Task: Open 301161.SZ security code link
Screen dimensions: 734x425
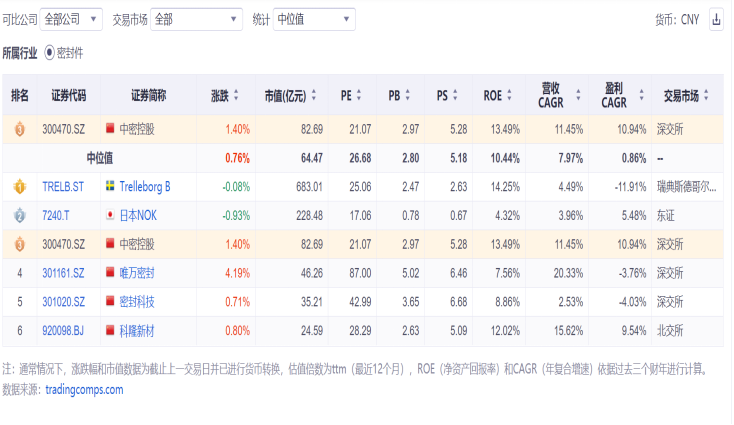Action: pos(63,273)
